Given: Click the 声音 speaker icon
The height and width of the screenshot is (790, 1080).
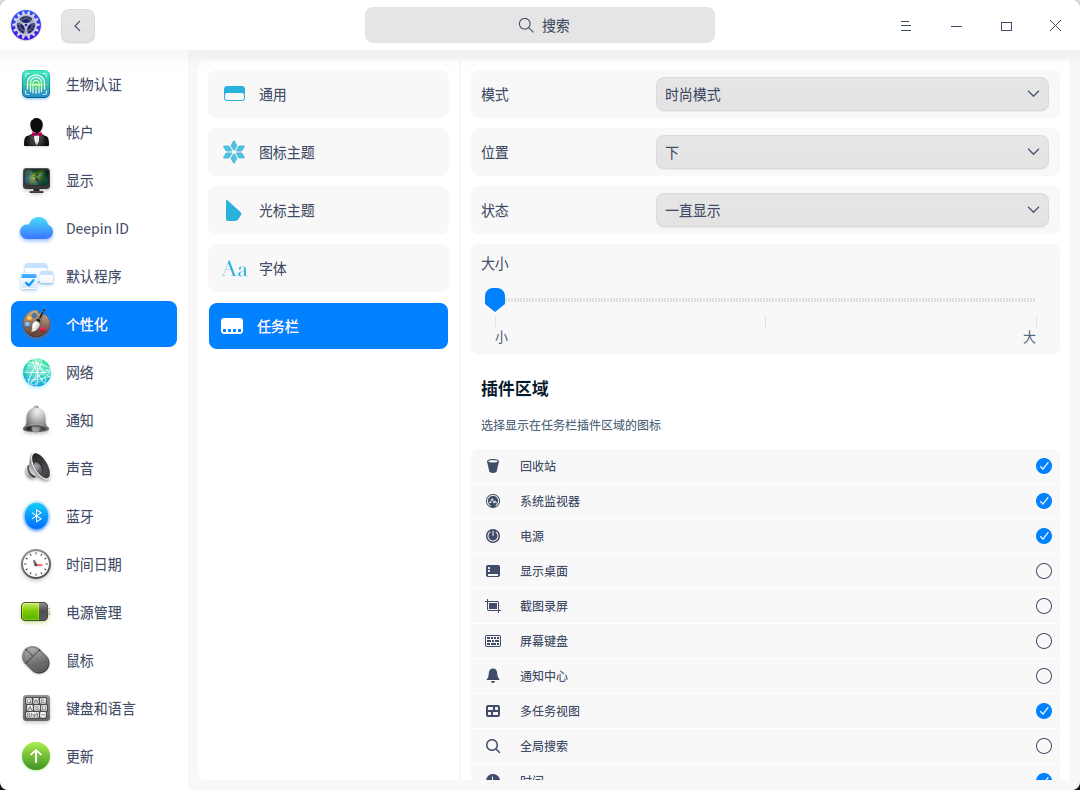Looking at the screenshot, I should coord(36,469).
